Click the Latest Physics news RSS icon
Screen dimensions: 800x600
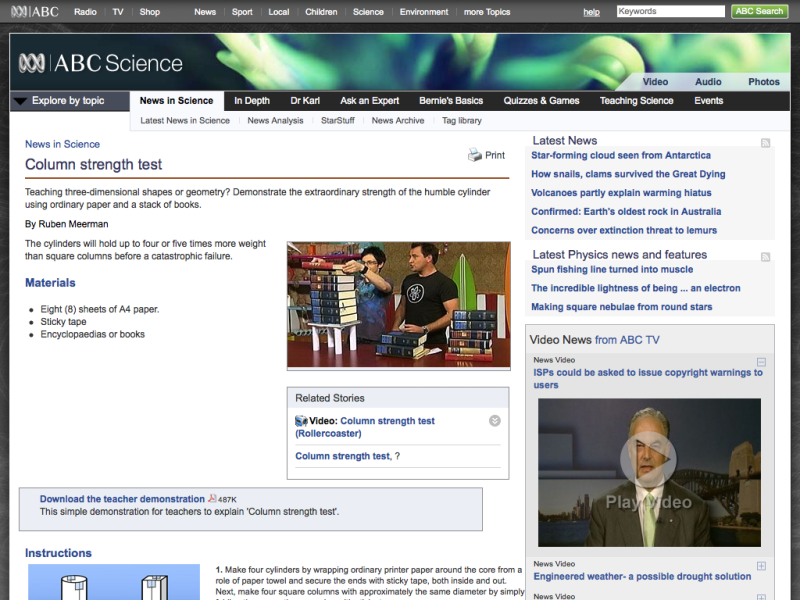click(766, 257)
